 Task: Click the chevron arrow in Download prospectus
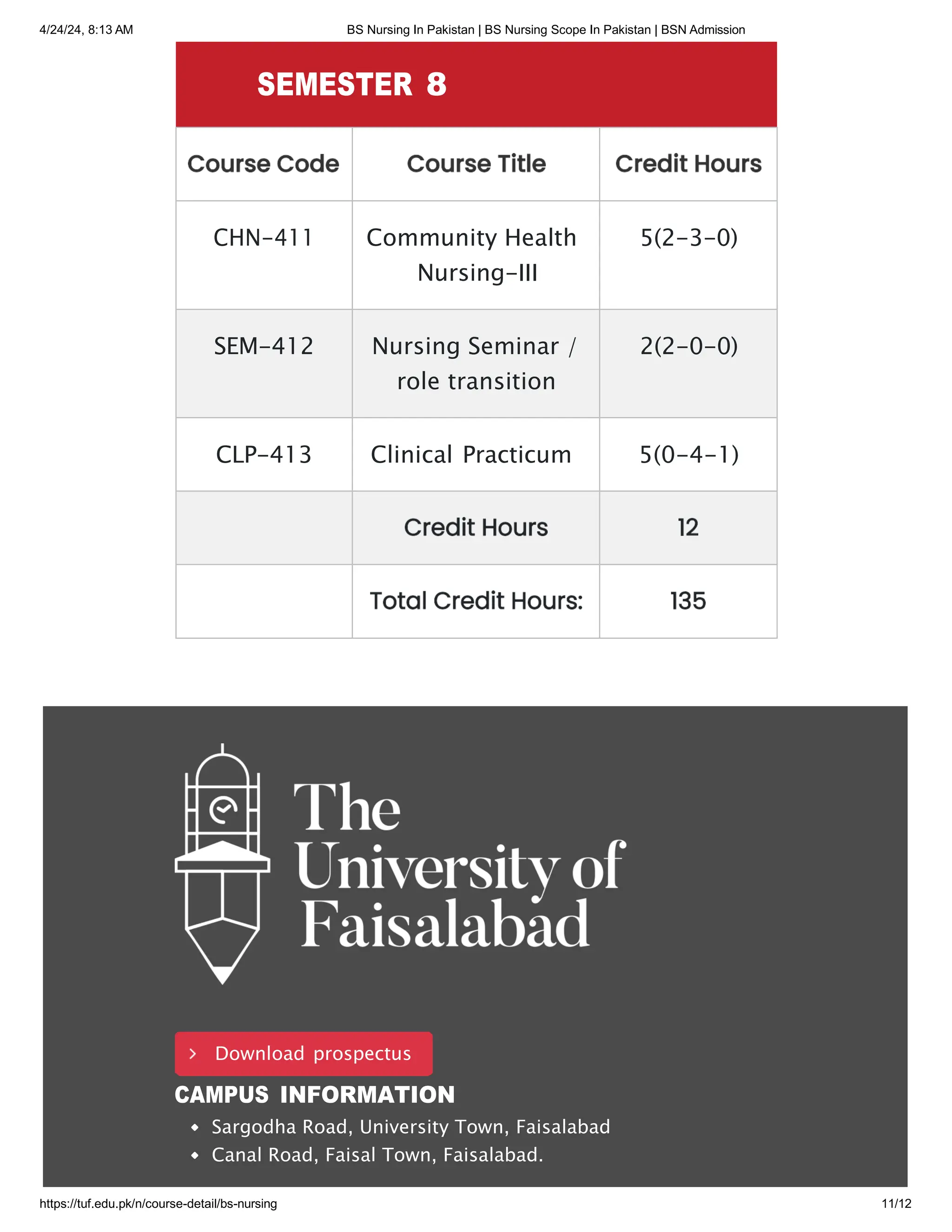[193, 1054]
